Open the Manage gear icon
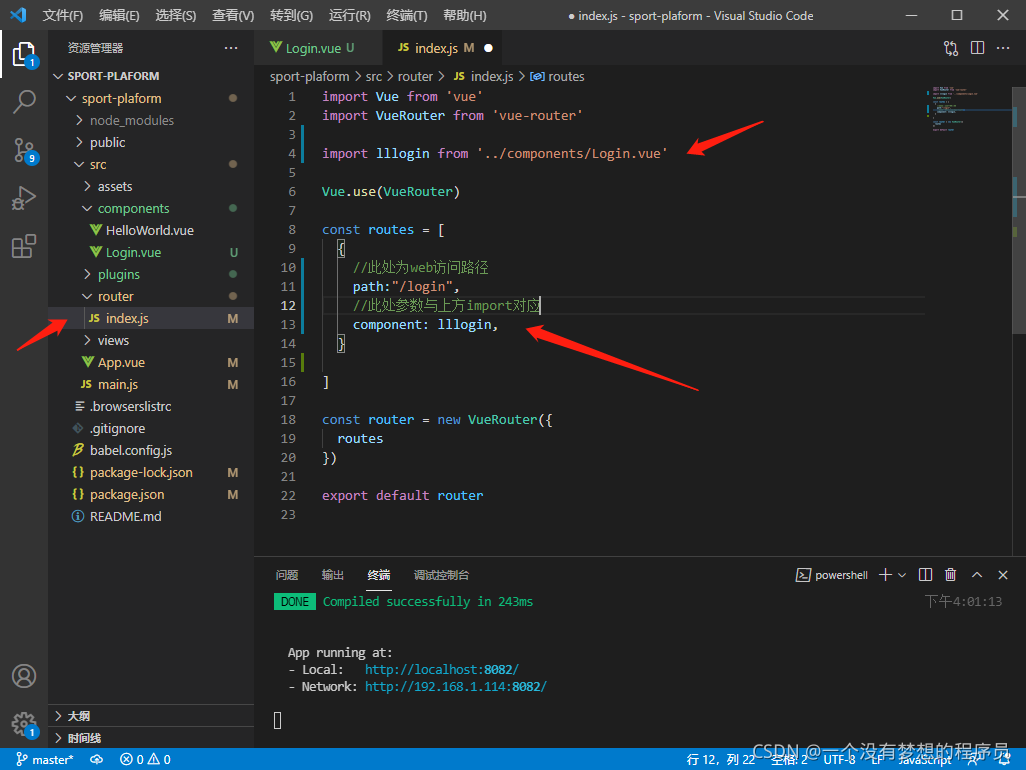1026x770 pixels. click(x=24, y=724)
